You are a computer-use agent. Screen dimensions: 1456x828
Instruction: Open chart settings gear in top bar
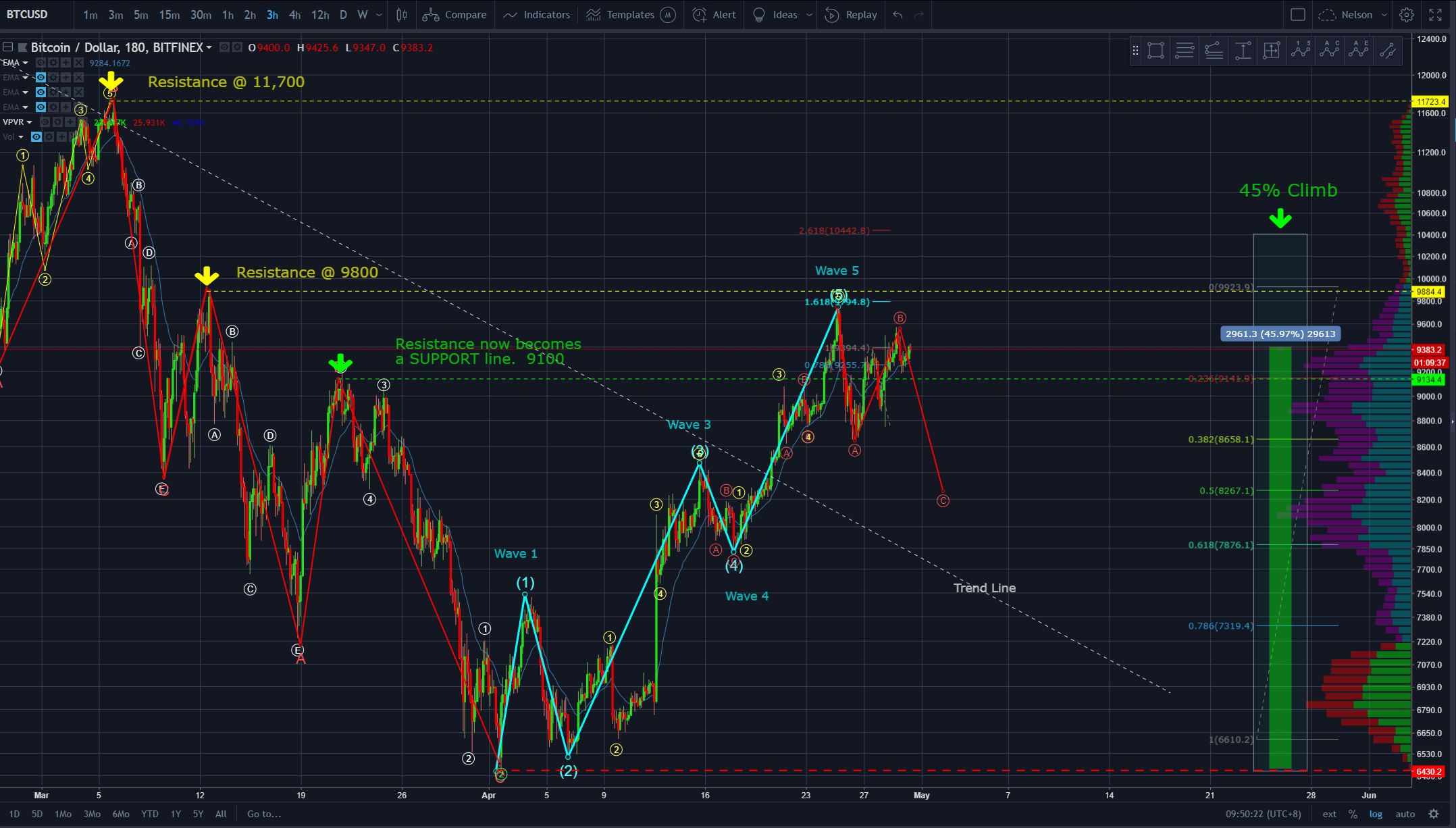(x=1407, y=15)
